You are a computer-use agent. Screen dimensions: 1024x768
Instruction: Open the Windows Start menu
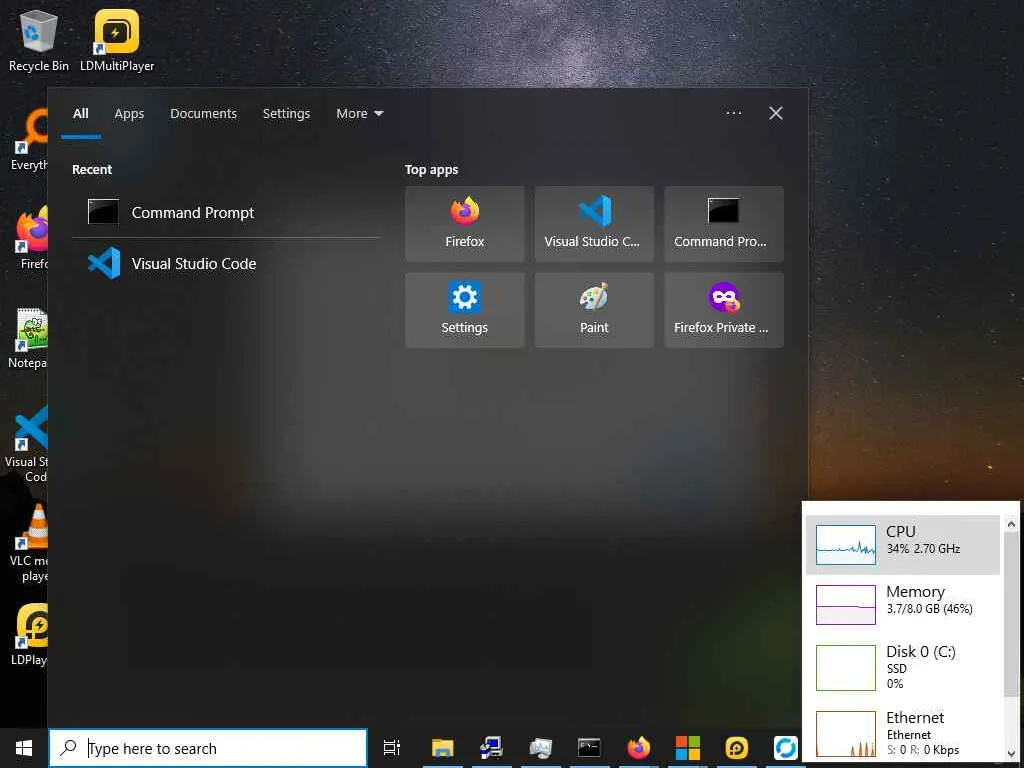point(24,748)
